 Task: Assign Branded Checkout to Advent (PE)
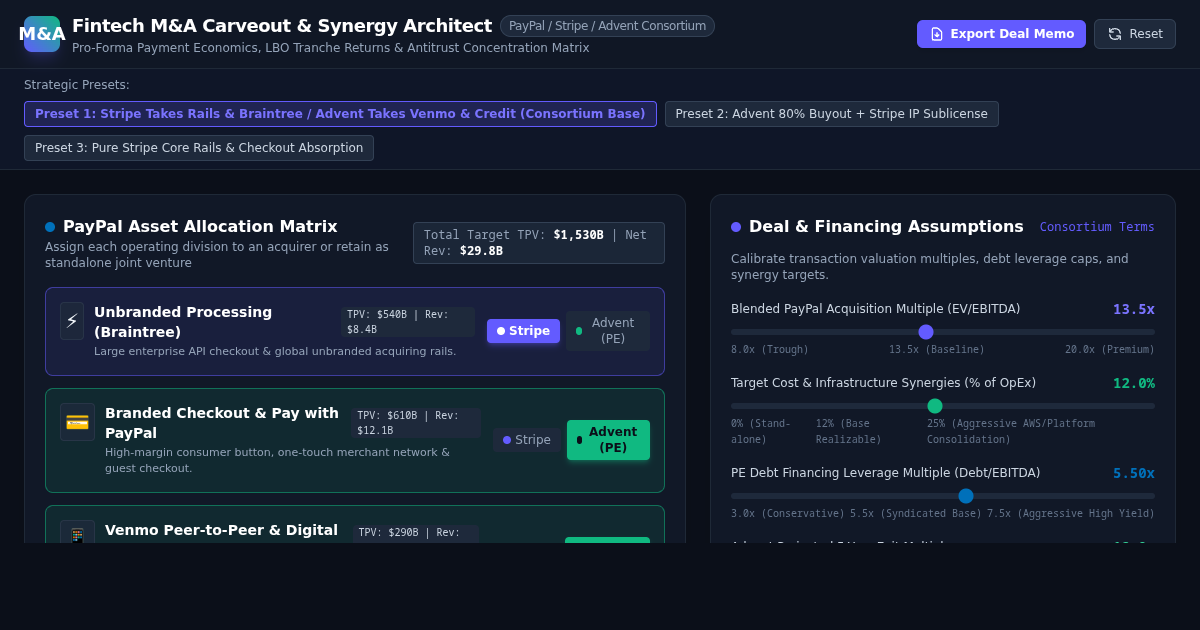[608, 440]
